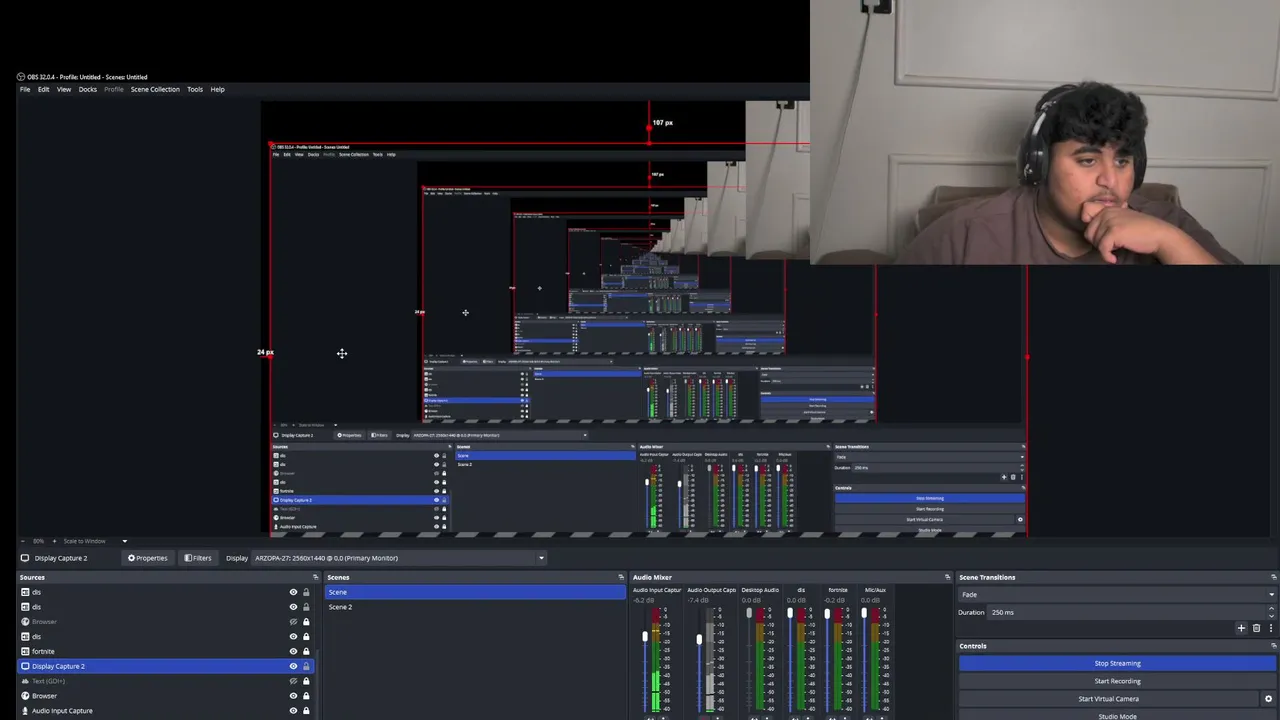Screen dimensions: 1280x720
Task: Click the Start Recording button
Action: (x=1117, y=681)
